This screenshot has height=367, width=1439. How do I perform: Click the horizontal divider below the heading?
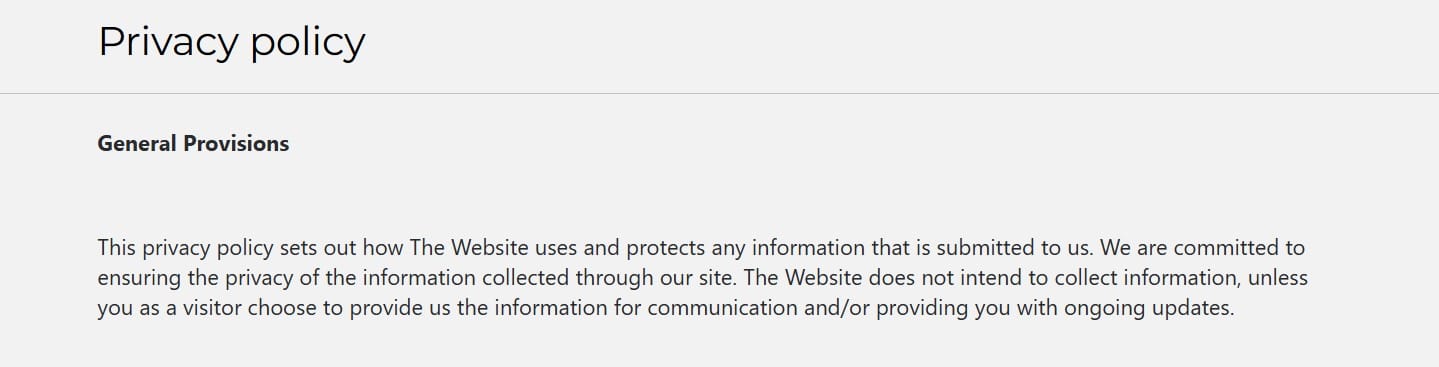point(719,93)
